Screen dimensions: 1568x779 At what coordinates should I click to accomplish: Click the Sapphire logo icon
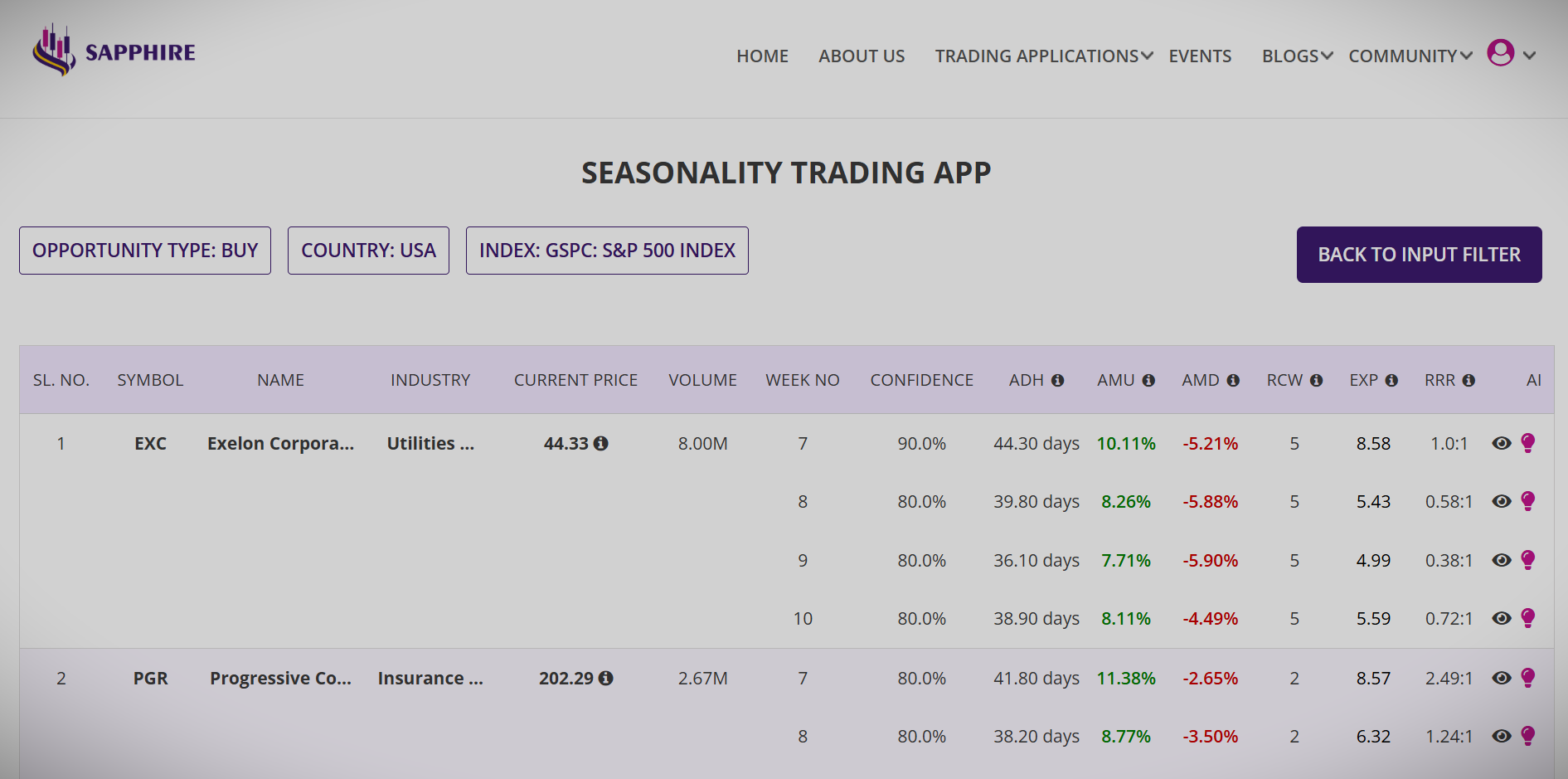click(55, 51)
